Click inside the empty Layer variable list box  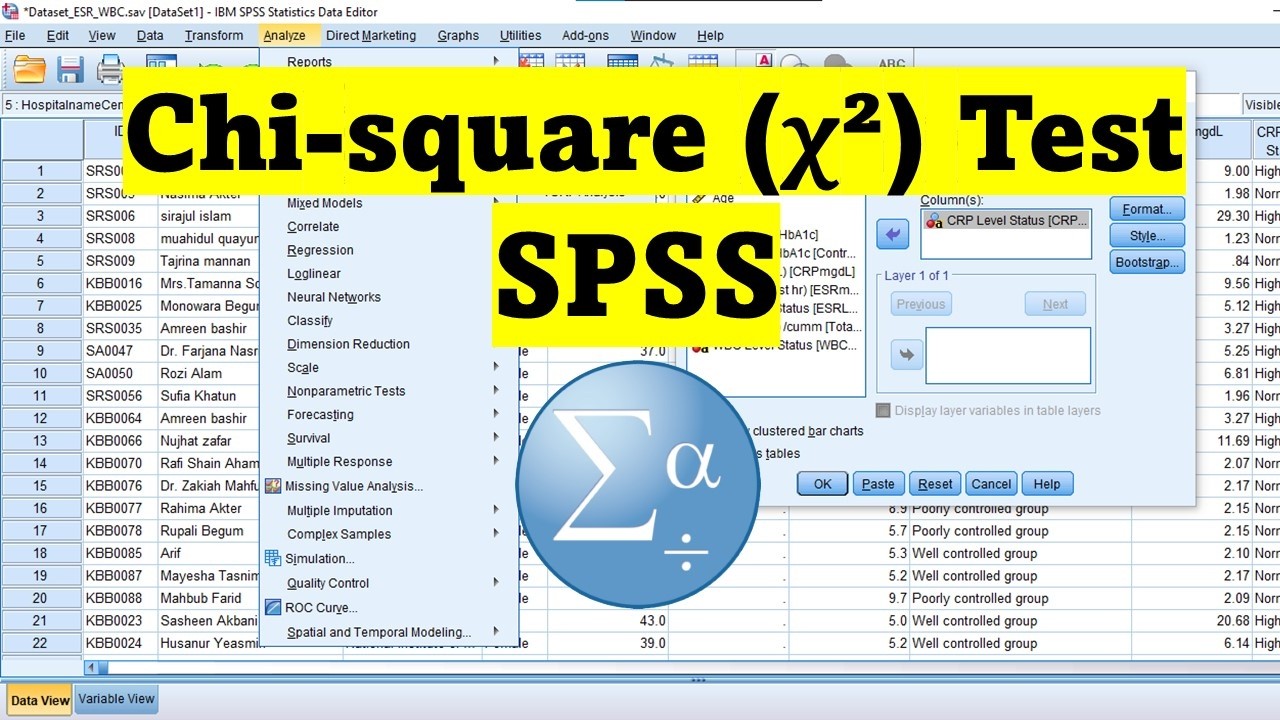[1008, 355]
